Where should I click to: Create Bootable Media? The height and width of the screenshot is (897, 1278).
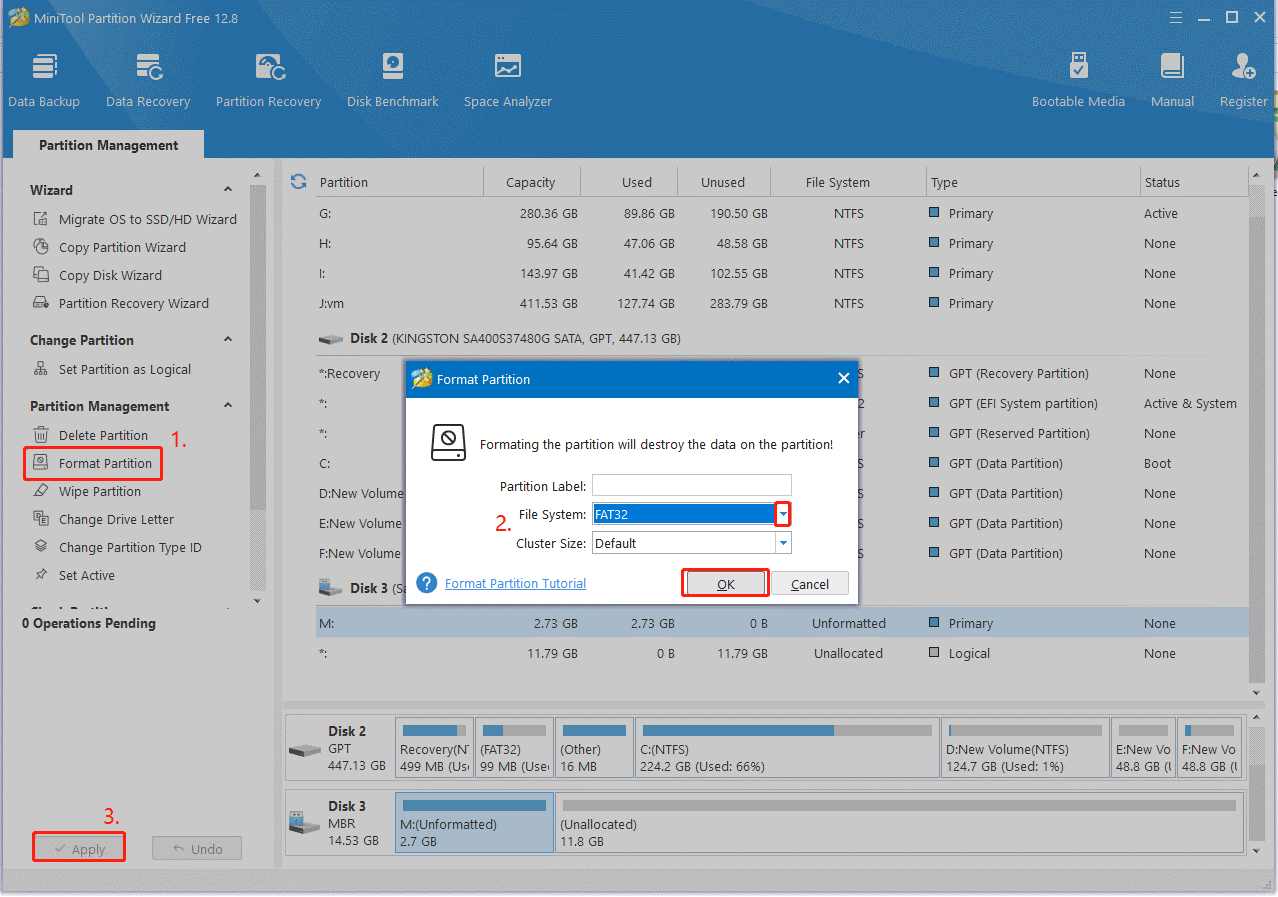[1078, 78]
